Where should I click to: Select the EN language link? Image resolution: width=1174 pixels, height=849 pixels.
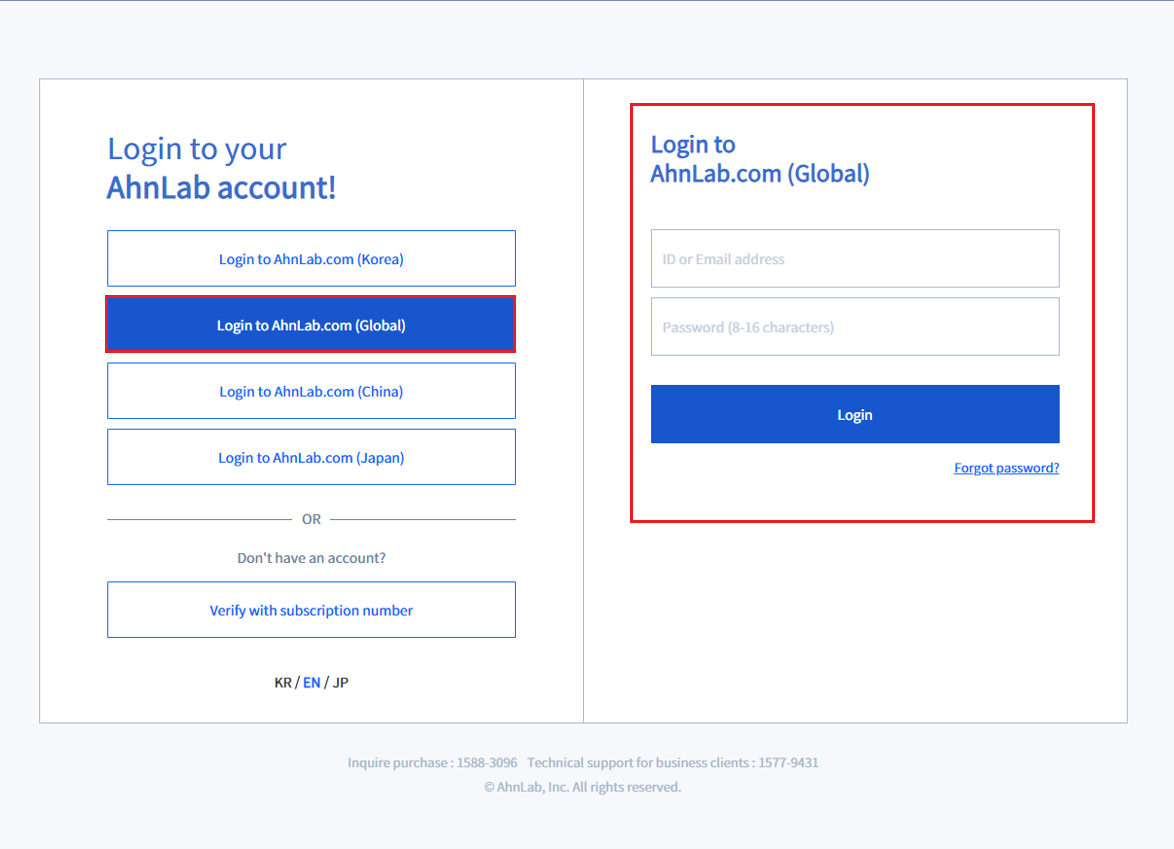point(311,683)
